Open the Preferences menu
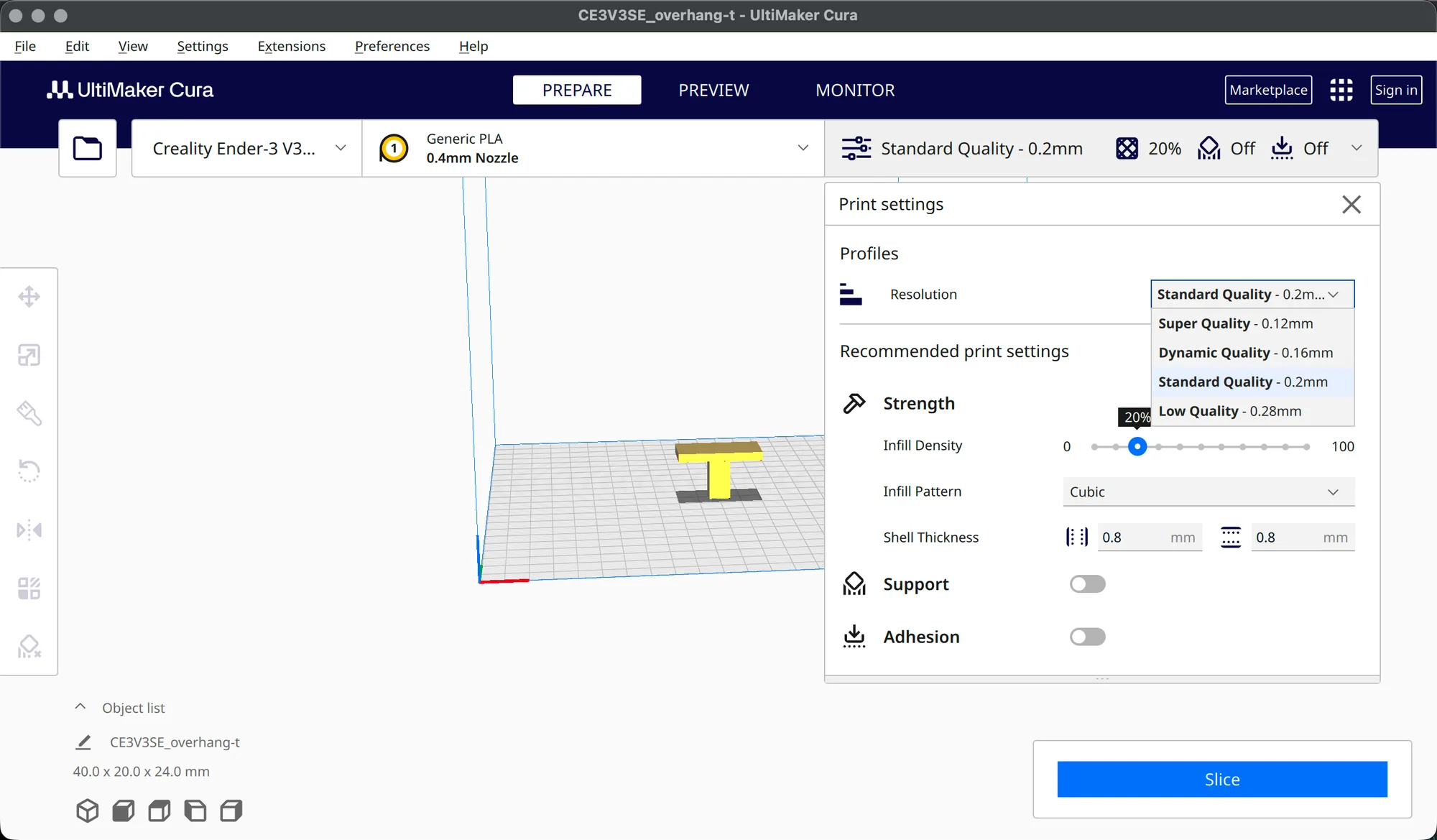The width and height of the screenshot is (1437, 840). pyautogui.click(x=392, y=46)
